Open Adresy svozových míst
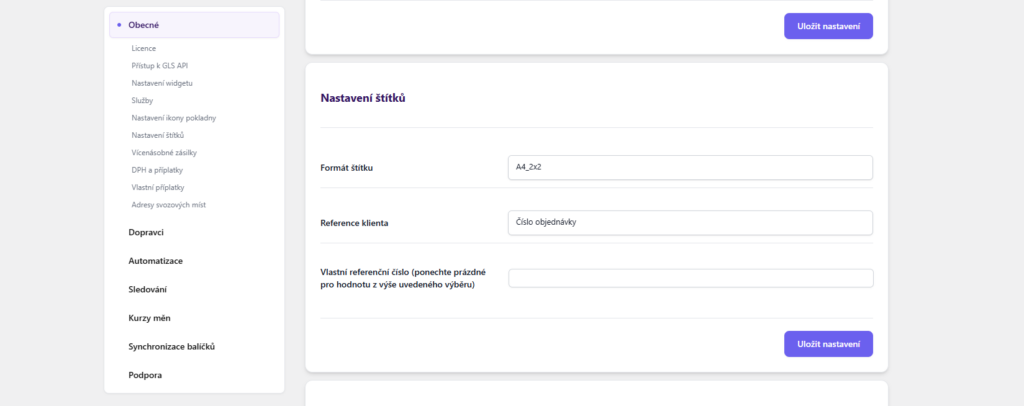Image resolution: width=1024 pixels, height=406 pixels. [168, 205]
